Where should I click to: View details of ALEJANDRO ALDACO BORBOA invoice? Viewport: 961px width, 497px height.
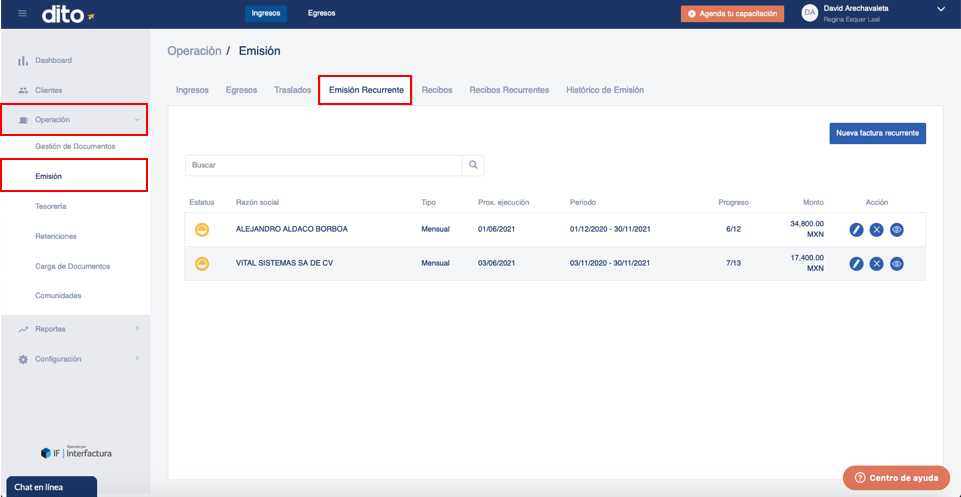[x=897, y=230]
